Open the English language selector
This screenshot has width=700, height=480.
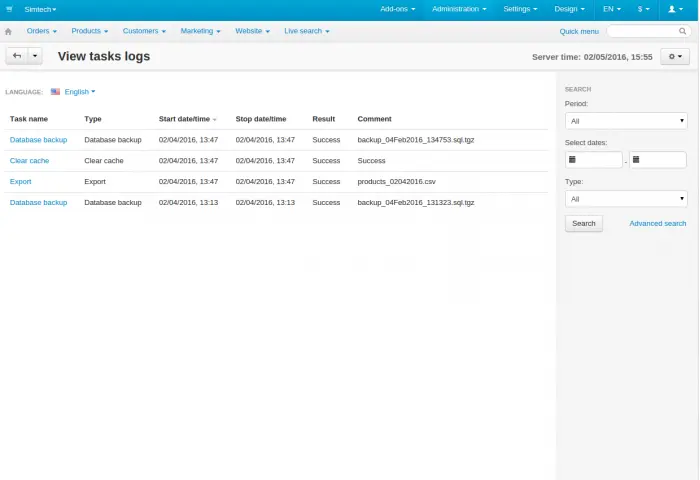79,92
